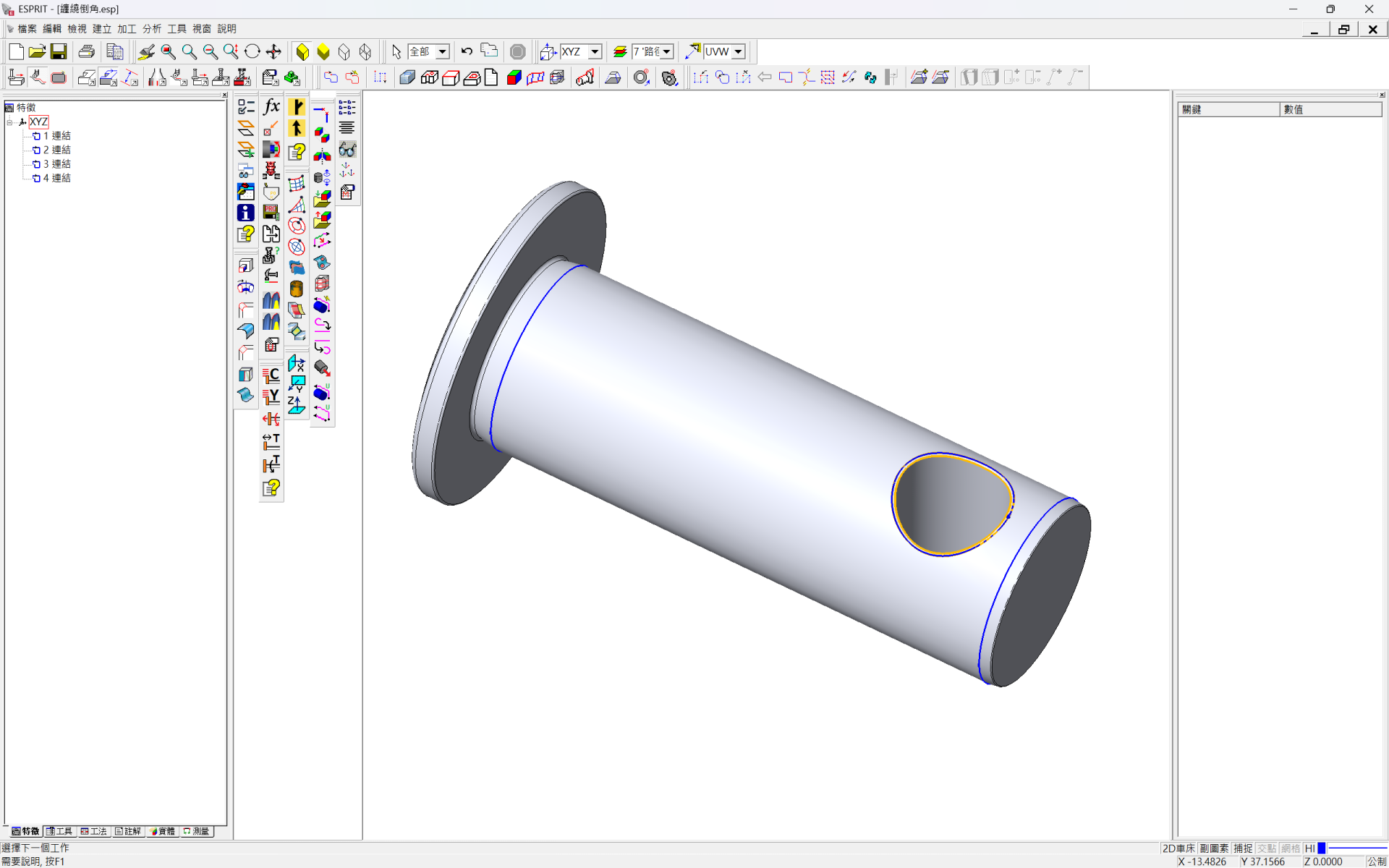Viewport: 1389px width, 868px height.
Task: Click the Zoom out magnifier icon
Action: 210,51
